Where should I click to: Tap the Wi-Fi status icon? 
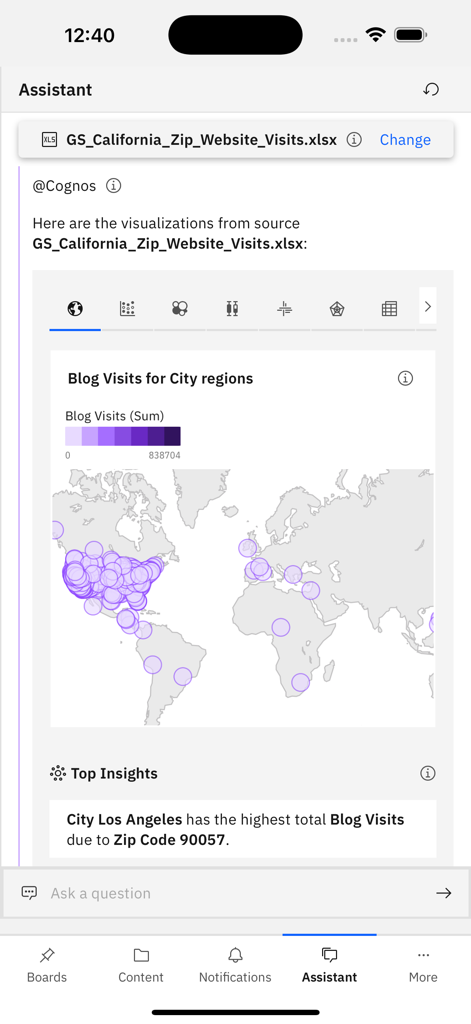376,35
